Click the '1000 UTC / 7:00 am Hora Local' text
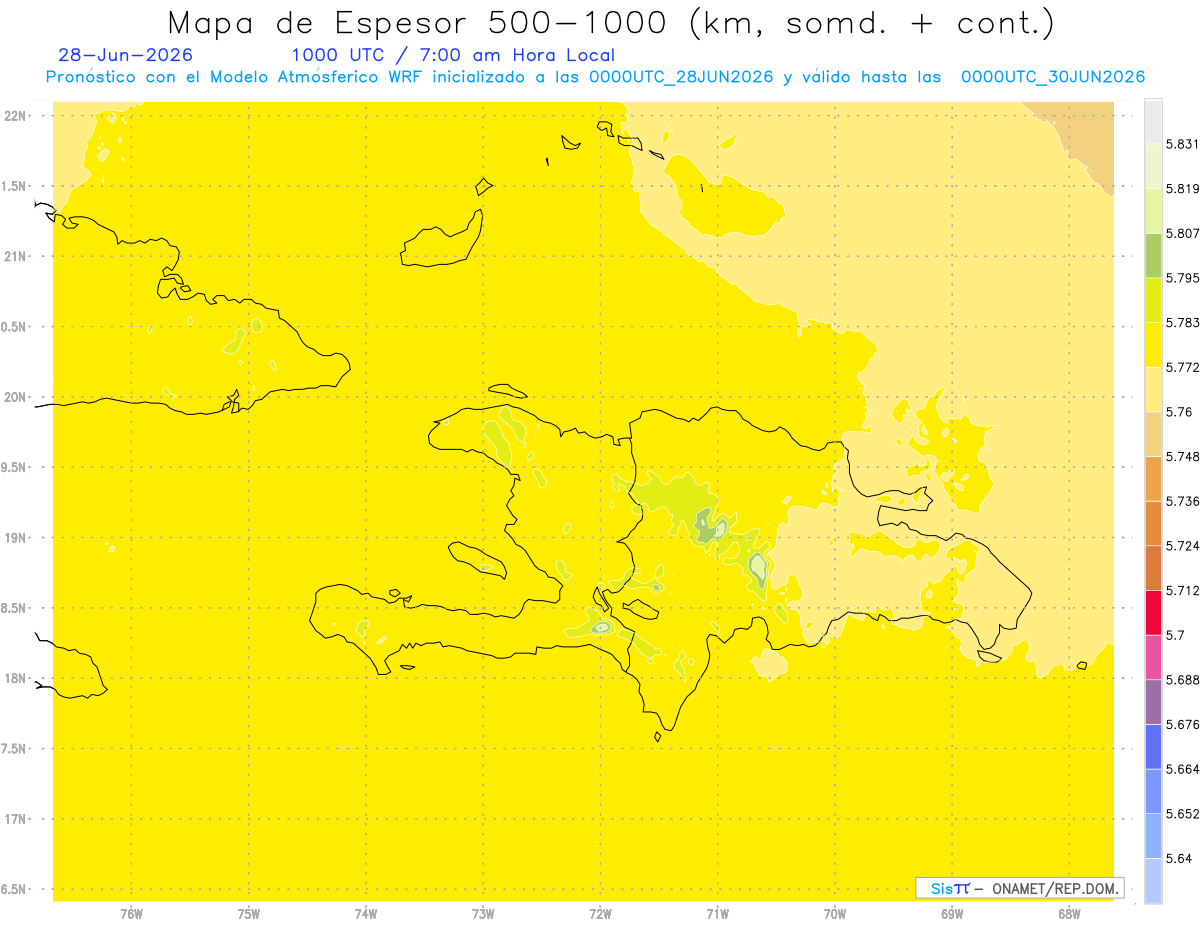1200x927 pixels. coord(453,56)
